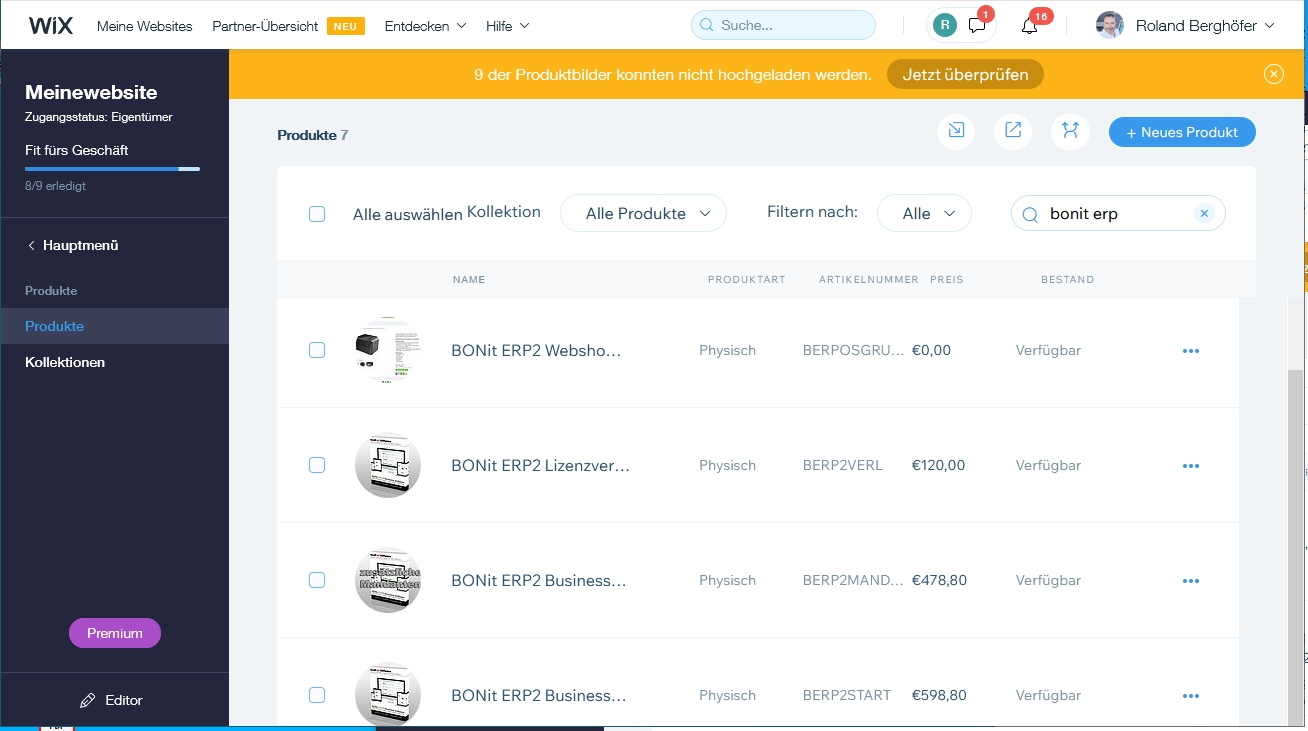Click Roland Berghöfer profile picture
The image size is (1308, 731).
click(x=1110, y=26)
